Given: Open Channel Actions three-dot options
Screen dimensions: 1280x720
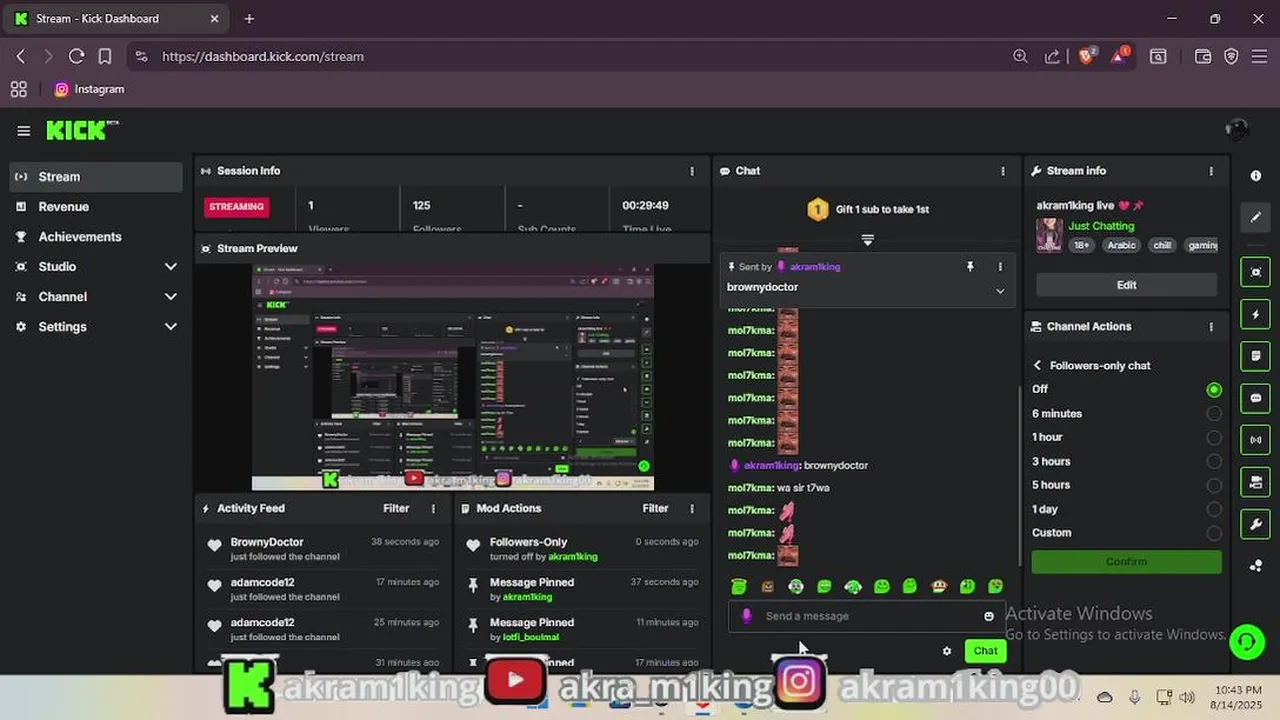Looking at the screenshot, I should click(x=1211, y=327).
